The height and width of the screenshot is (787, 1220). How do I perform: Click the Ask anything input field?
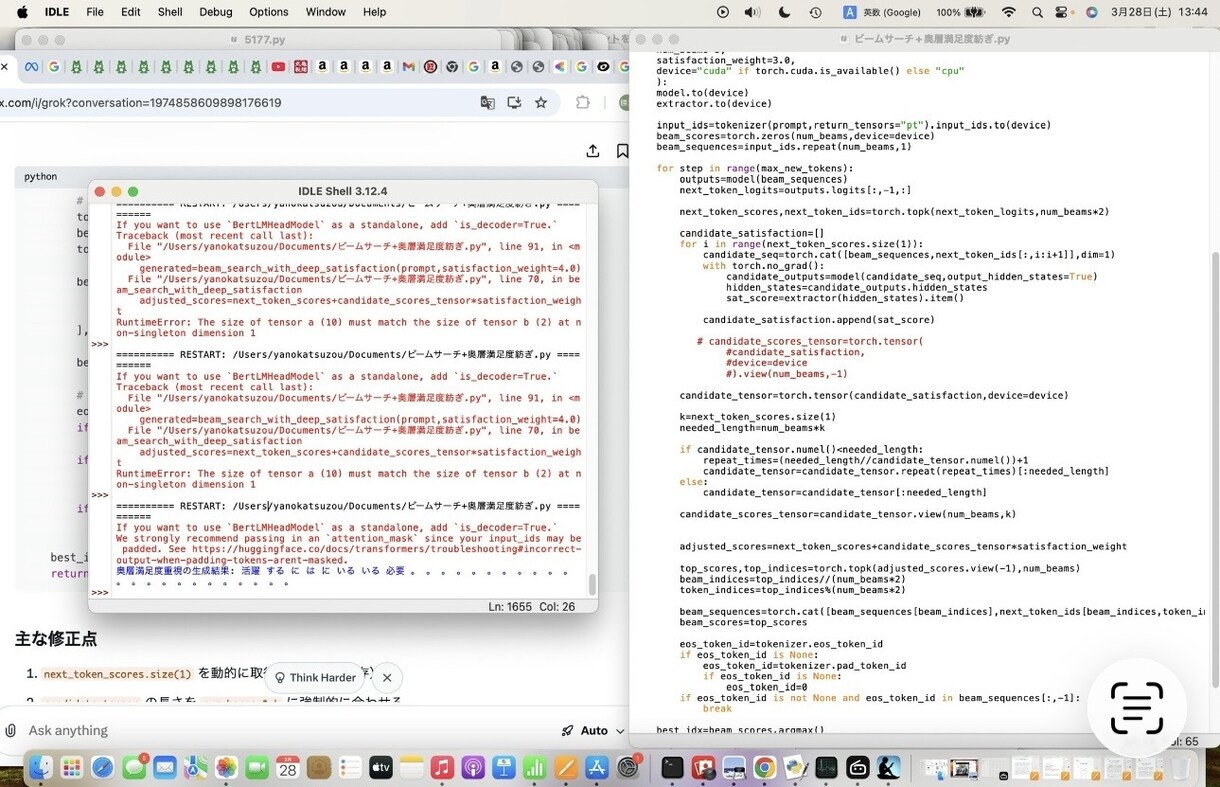click(x=280, y=731)
